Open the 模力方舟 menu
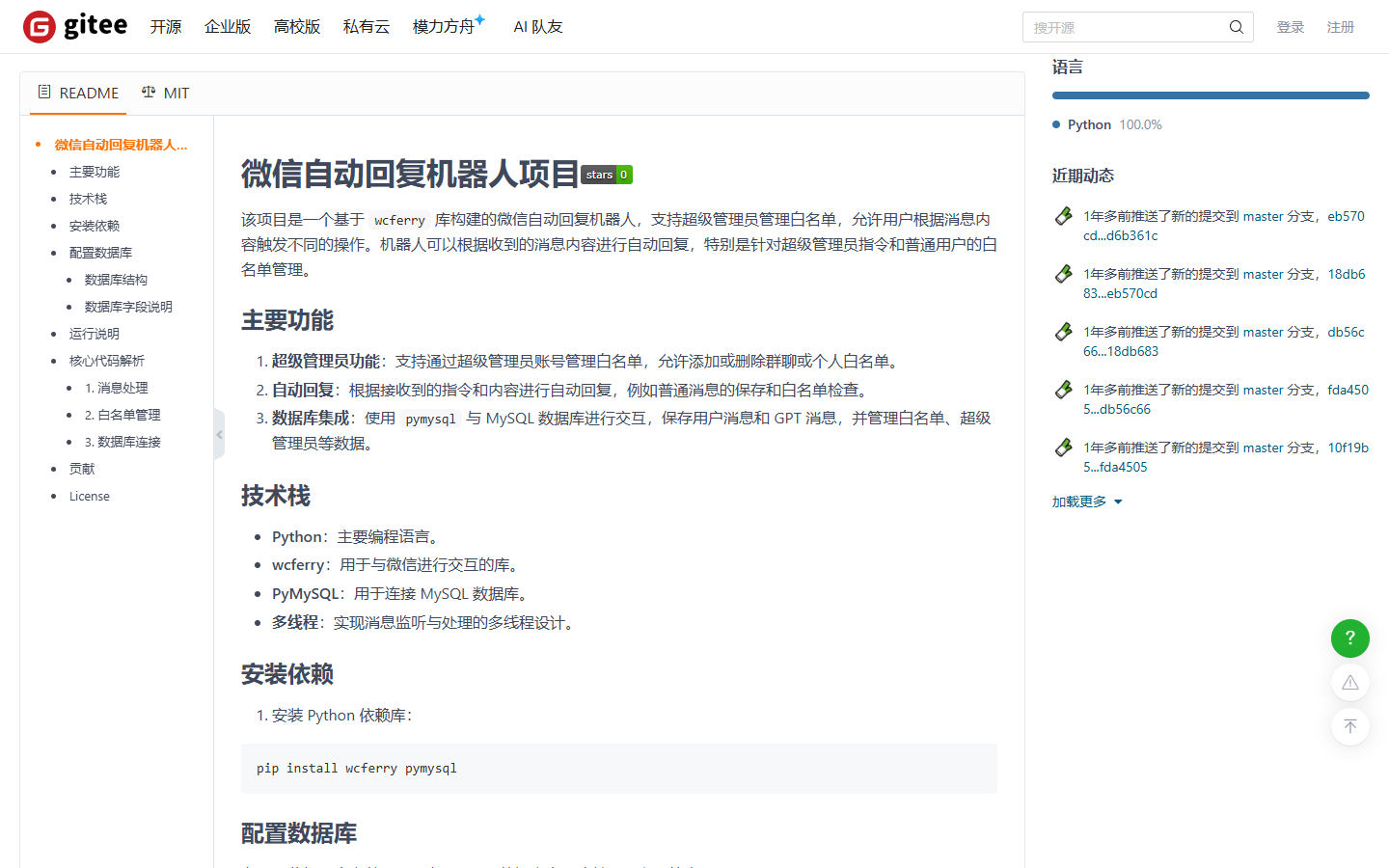 click(444, 27)
